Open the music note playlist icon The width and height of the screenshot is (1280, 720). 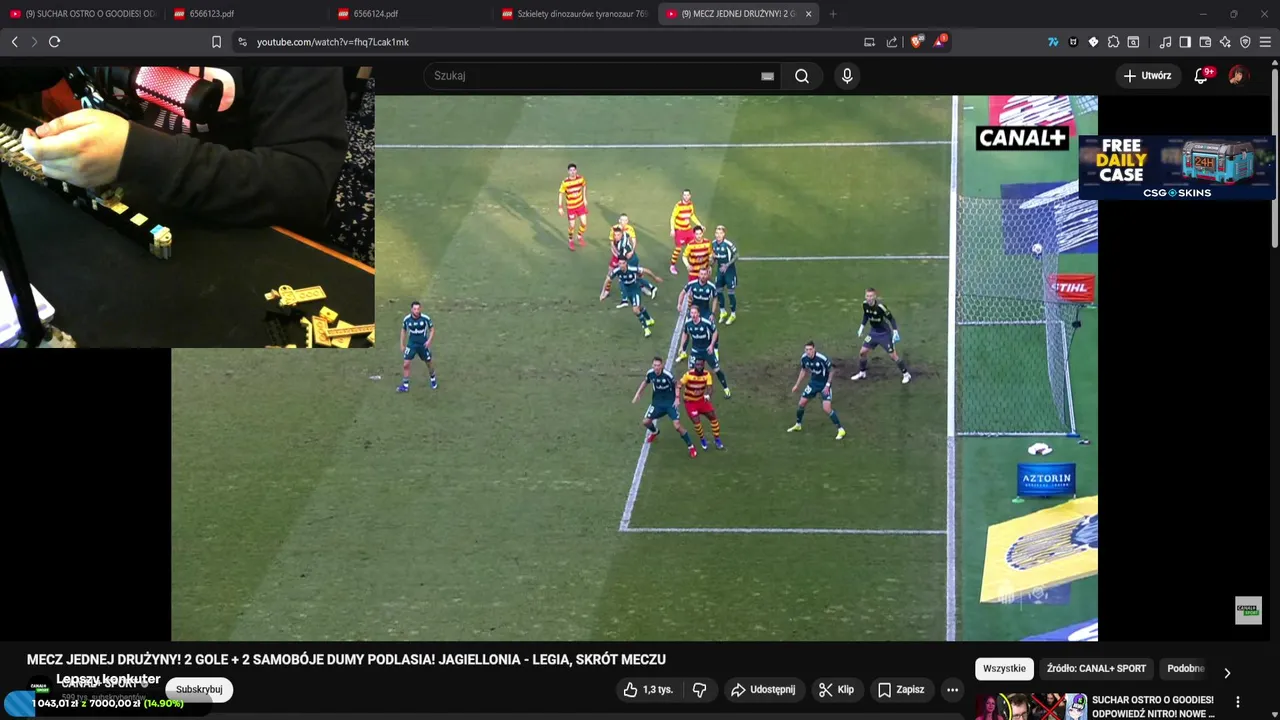click(1165, 42)
